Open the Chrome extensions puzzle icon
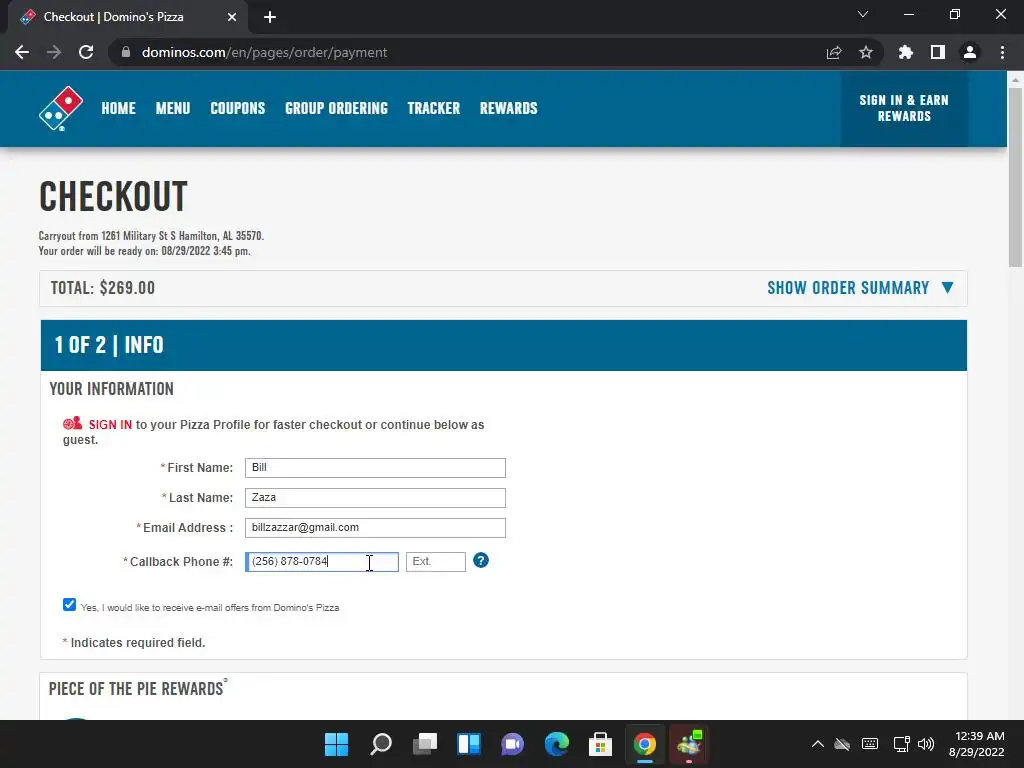Viewport: 1024px width, 768px height. (906, 52)
